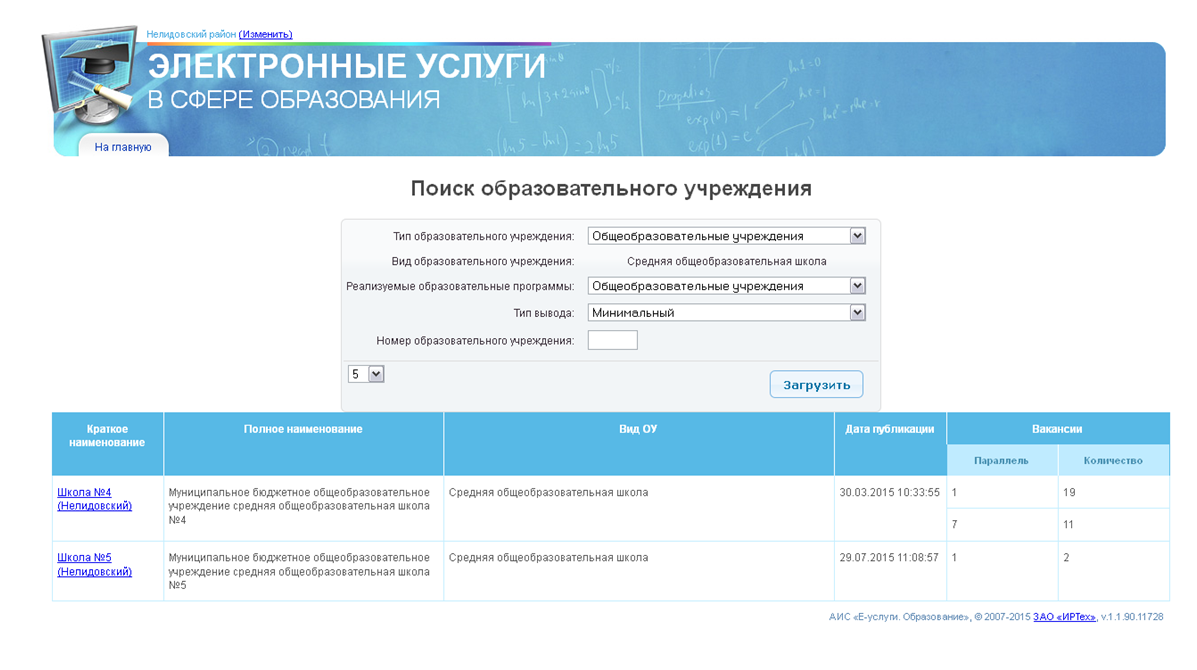This screenshot has width=1197, height=670.
Task: Open «Реализуемые образовательные программы» dropdown
Action: tap(726, 286)
